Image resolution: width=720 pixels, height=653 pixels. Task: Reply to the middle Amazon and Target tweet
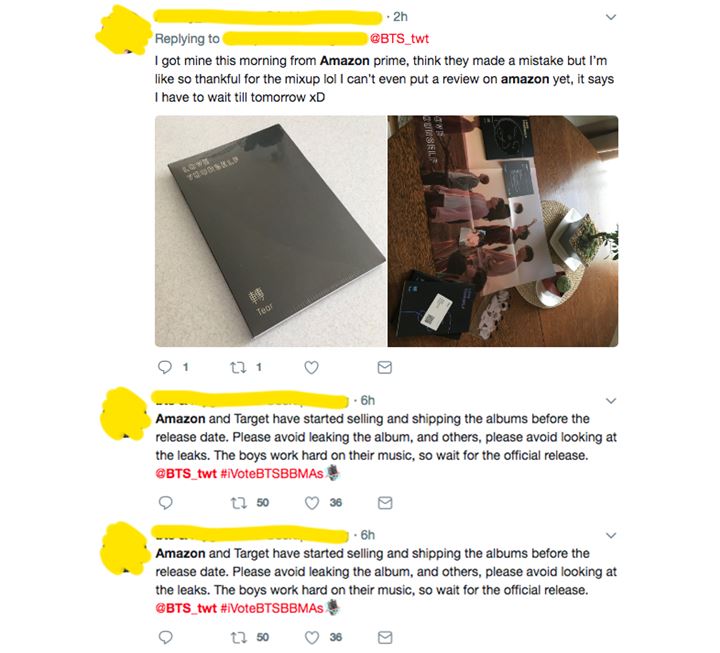click(x=165, y=503)
